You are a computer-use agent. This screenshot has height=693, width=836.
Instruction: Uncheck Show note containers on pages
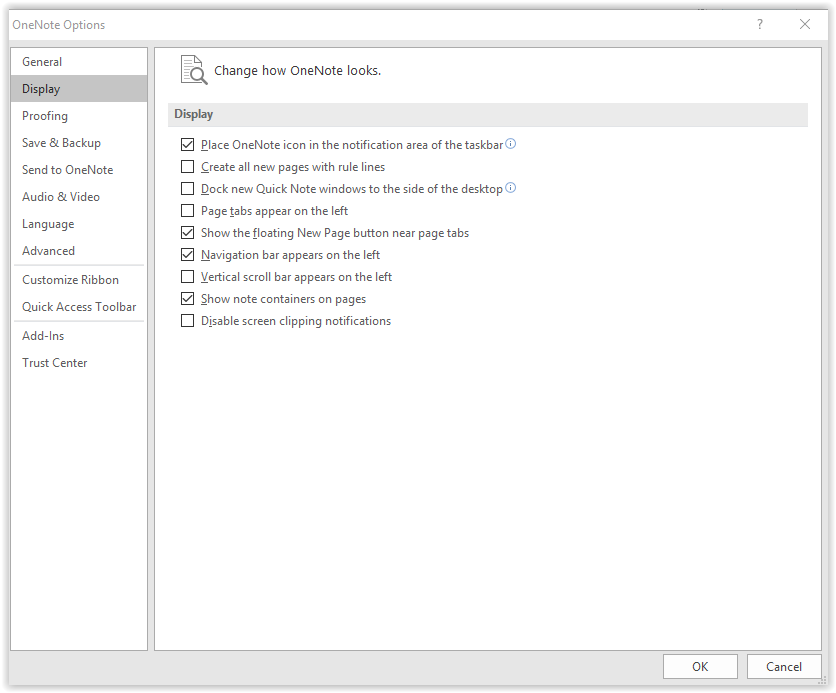(x=188, y=299)
